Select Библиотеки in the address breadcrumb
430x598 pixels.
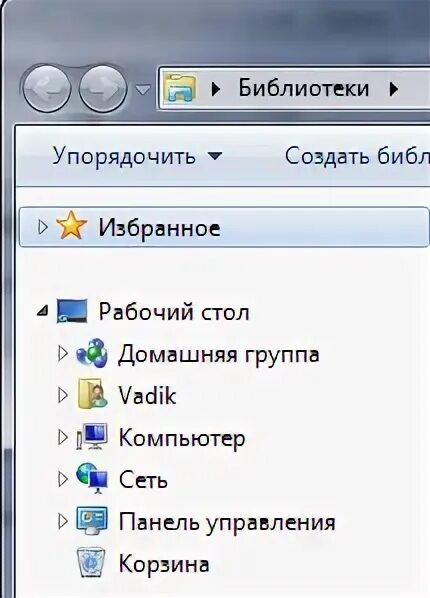[304, 88]
